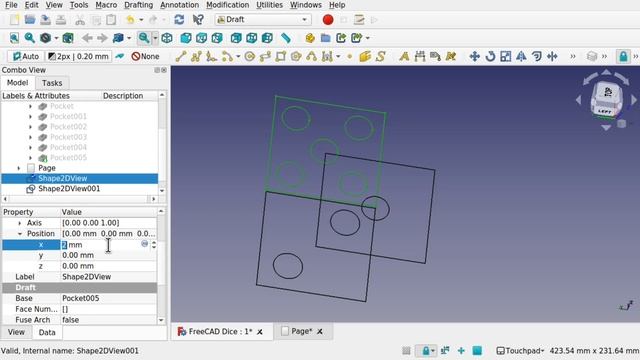This screenshot has height=360, width=640.
Task: Select the Draft Mirror tool
Action: (521, 56)
